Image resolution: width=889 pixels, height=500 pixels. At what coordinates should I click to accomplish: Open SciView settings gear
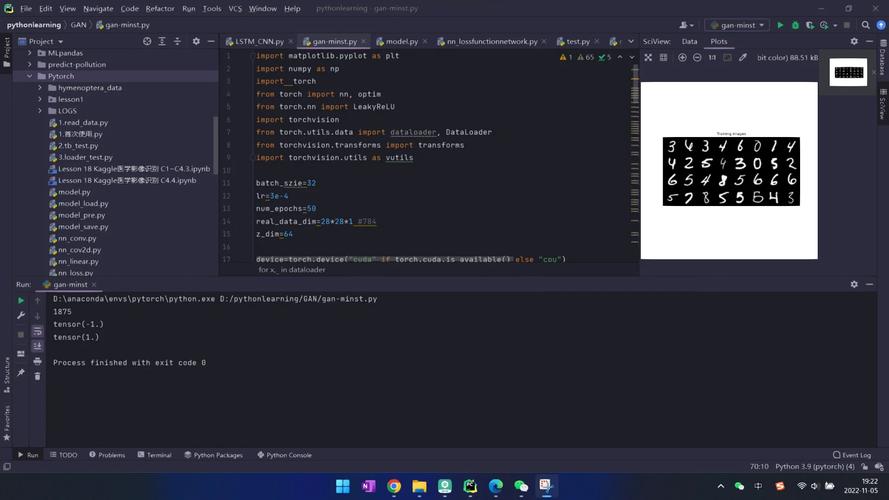point(854,41)
